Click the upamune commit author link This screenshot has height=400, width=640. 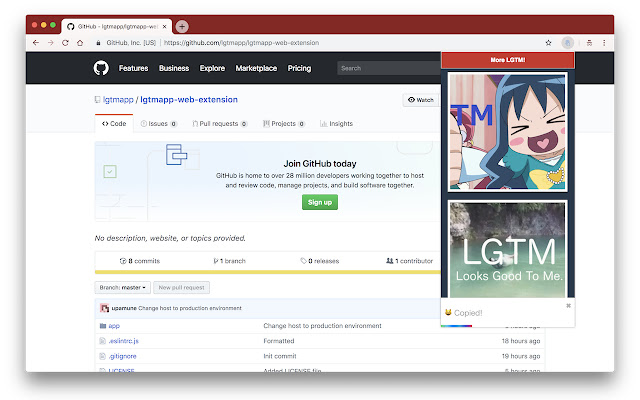tap(124, 308)
